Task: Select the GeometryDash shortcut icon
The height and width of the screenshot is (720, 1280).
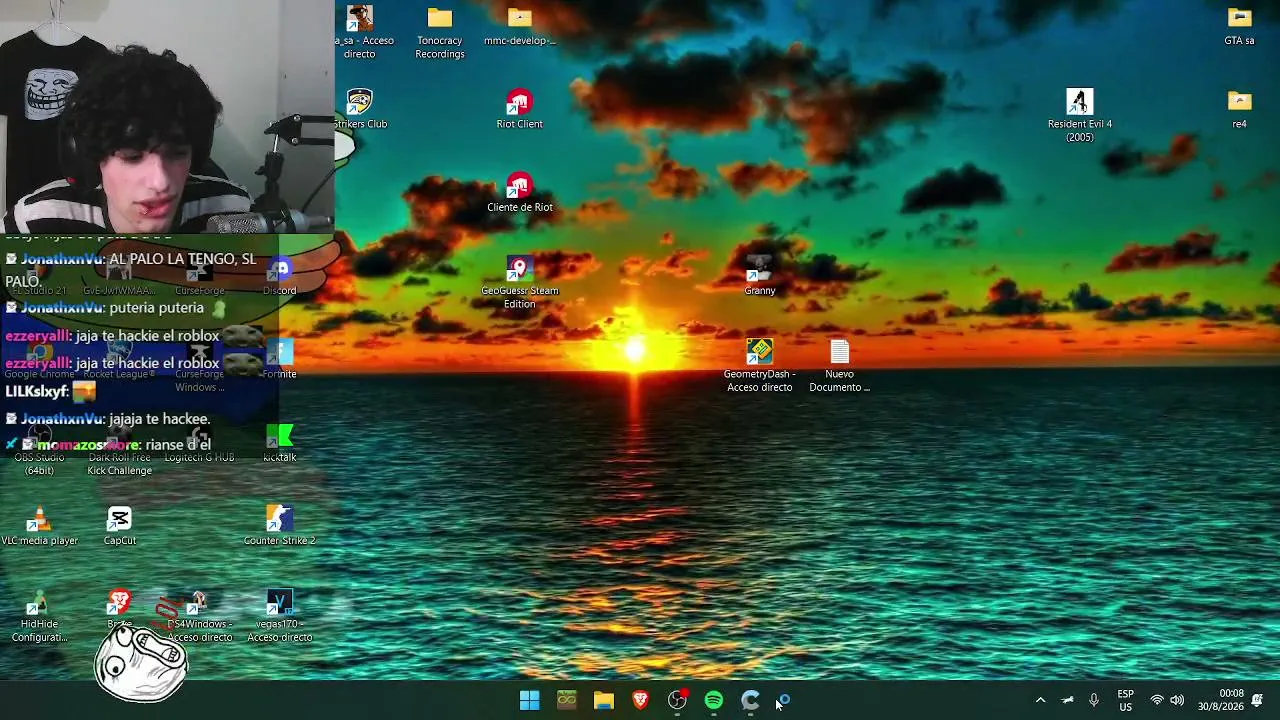Action: pyautogui.click(x=759, y=366)
